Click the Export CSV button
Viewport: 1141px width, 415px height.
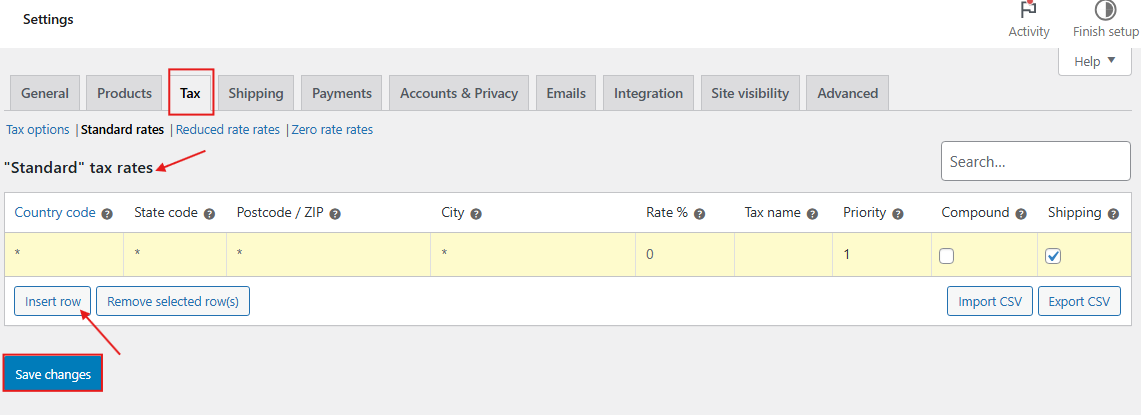coord(1079,301)
